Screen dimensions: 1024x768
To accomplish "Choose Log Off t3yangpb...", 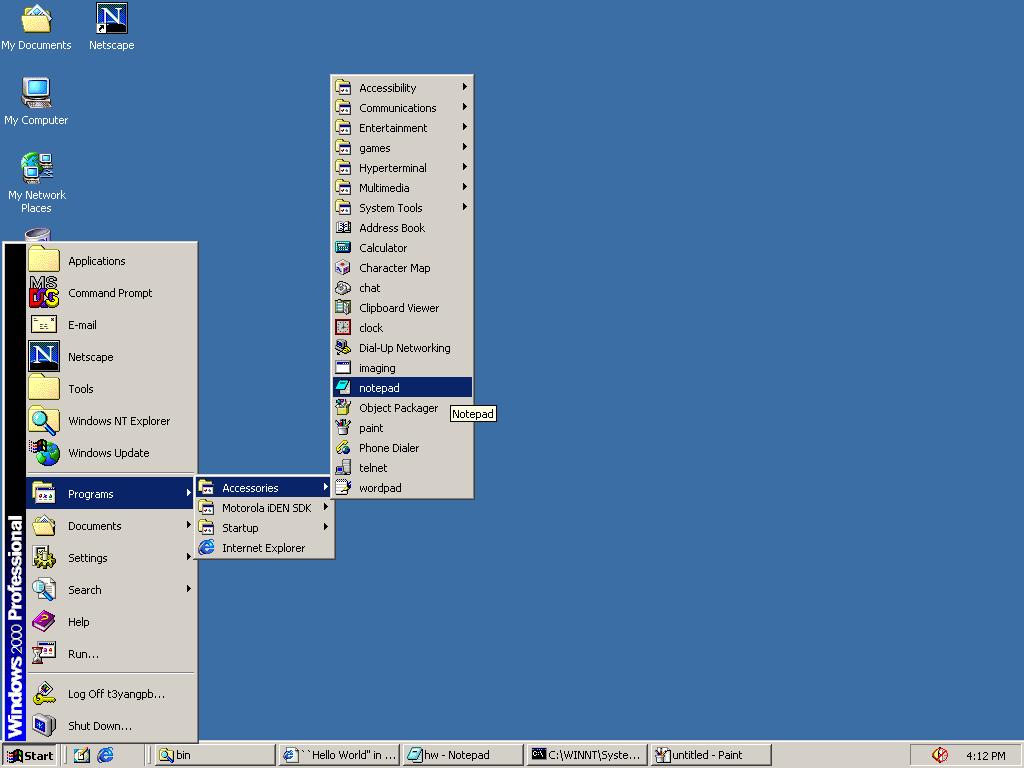I will pos(111,694).
